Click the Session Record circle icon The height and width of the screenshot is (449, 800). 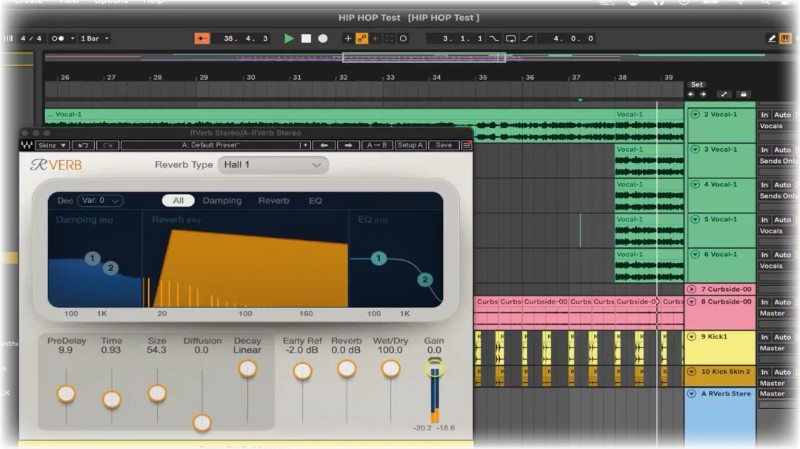point(403,38)
